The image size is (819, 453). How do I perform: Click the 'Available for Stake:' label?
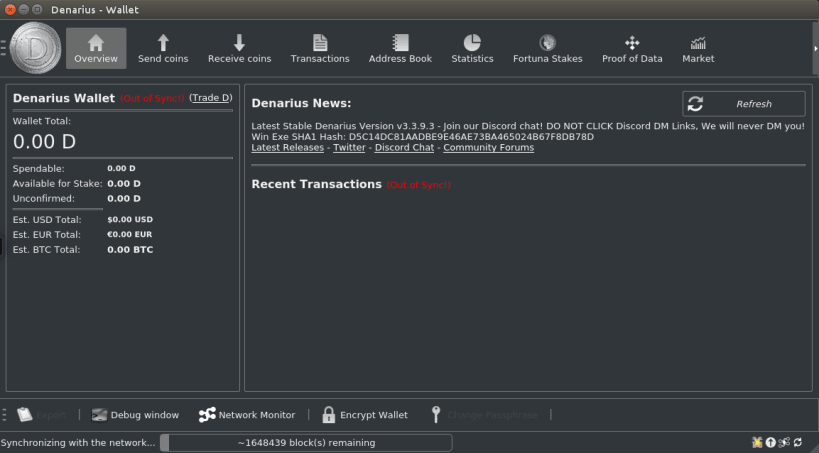click(57, 183)
